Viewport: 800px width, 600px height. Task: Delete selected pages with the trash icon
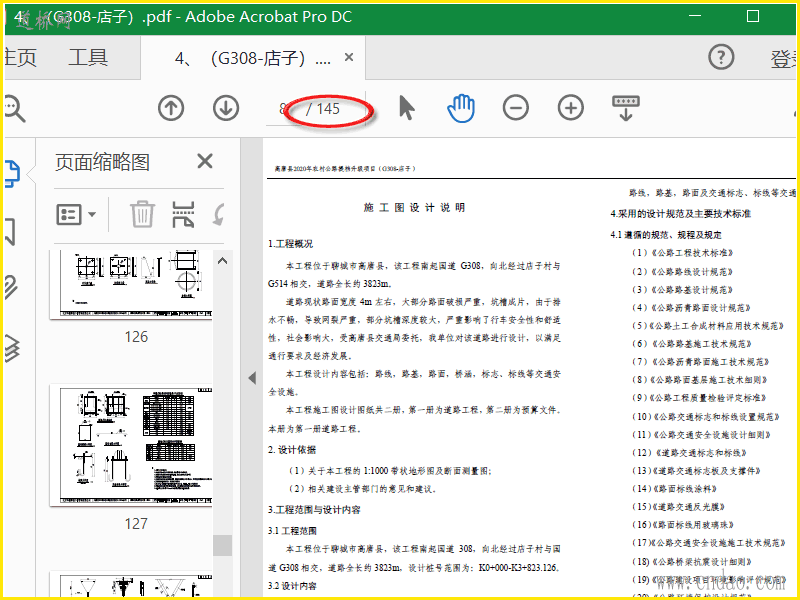click(x=142, y=214)
